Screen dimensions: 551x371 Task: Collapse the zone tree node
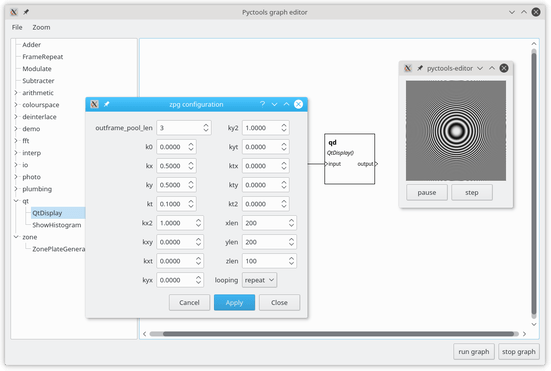16,237
